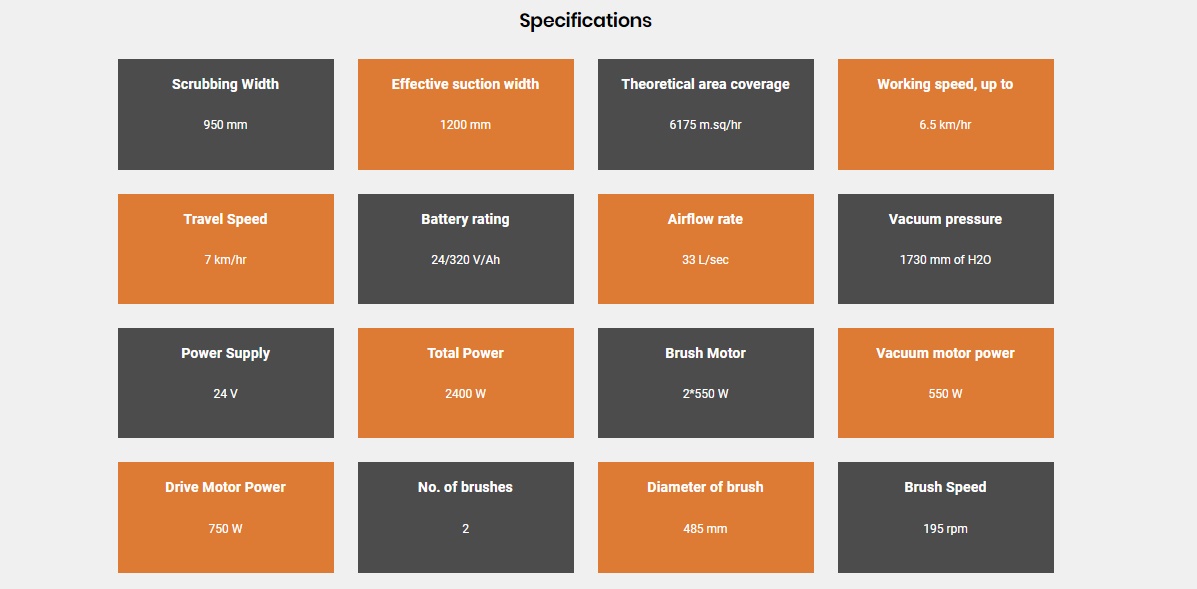Select the Battery rating card
This screenshot has width=1197, height=589.
click(465, 249)
